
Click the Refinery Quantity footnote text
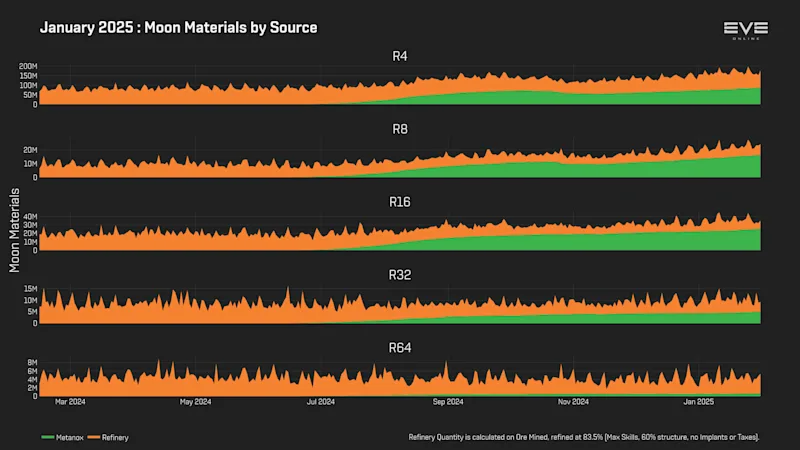coord(584,437)
